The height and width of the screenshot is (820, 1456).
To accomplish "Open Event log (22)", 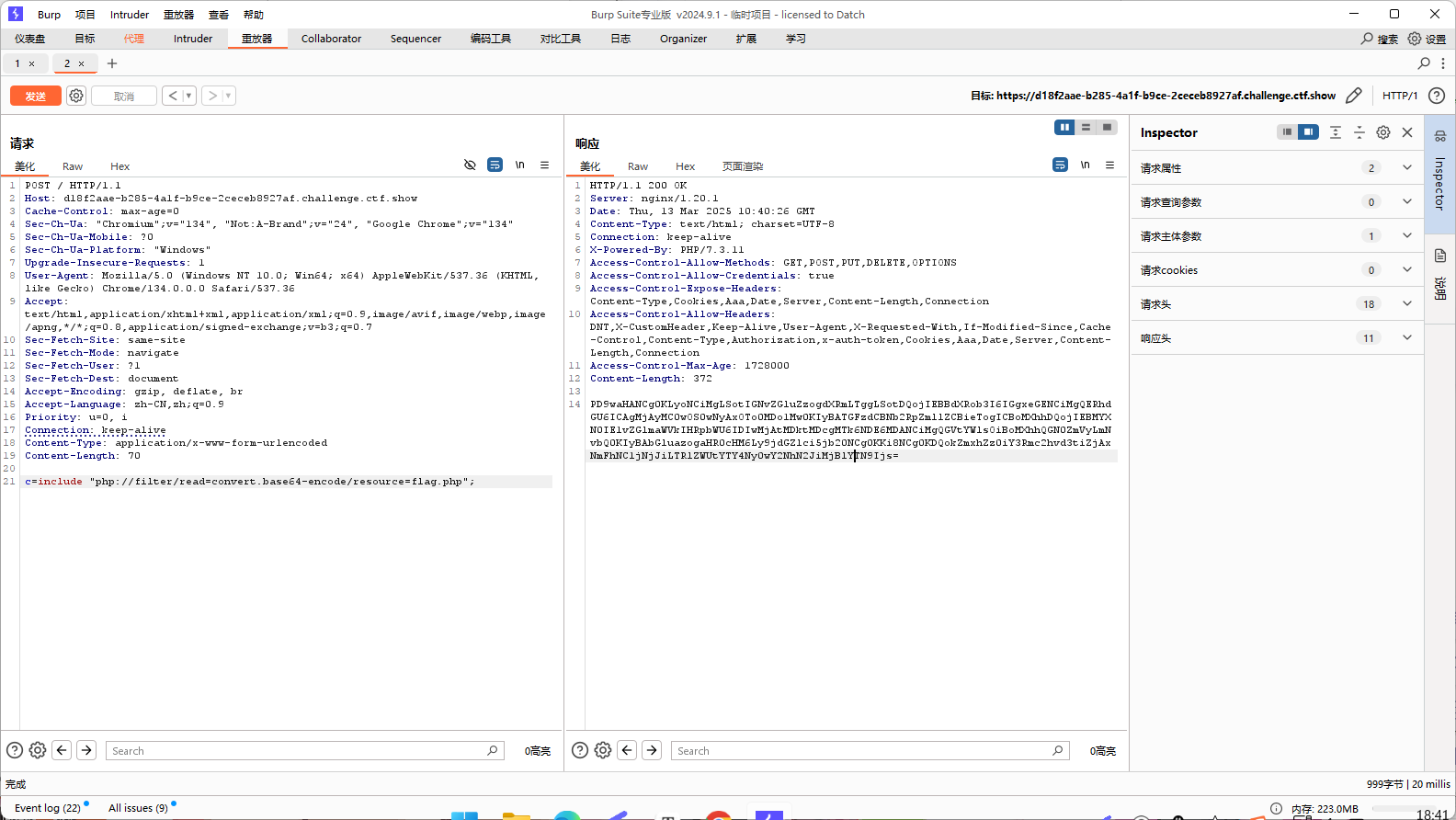I will 48,808.
